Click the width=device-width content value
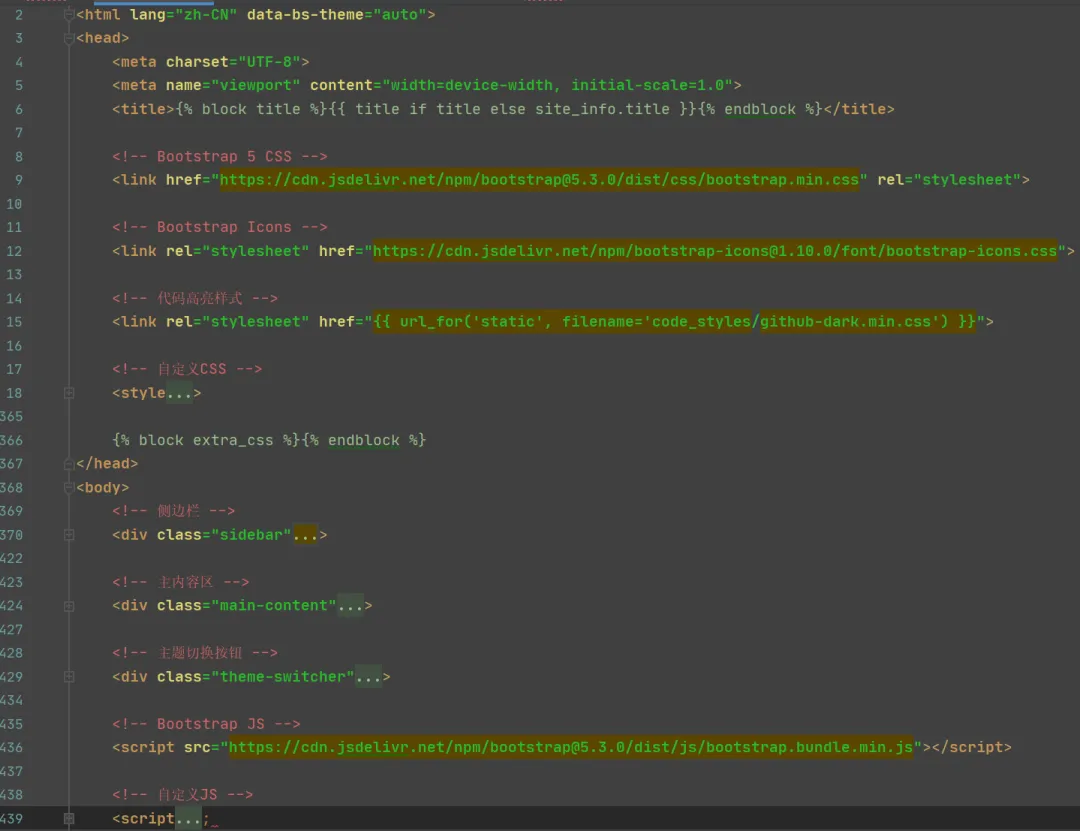The image size is (1080, 831). click(x=472, y=85)
